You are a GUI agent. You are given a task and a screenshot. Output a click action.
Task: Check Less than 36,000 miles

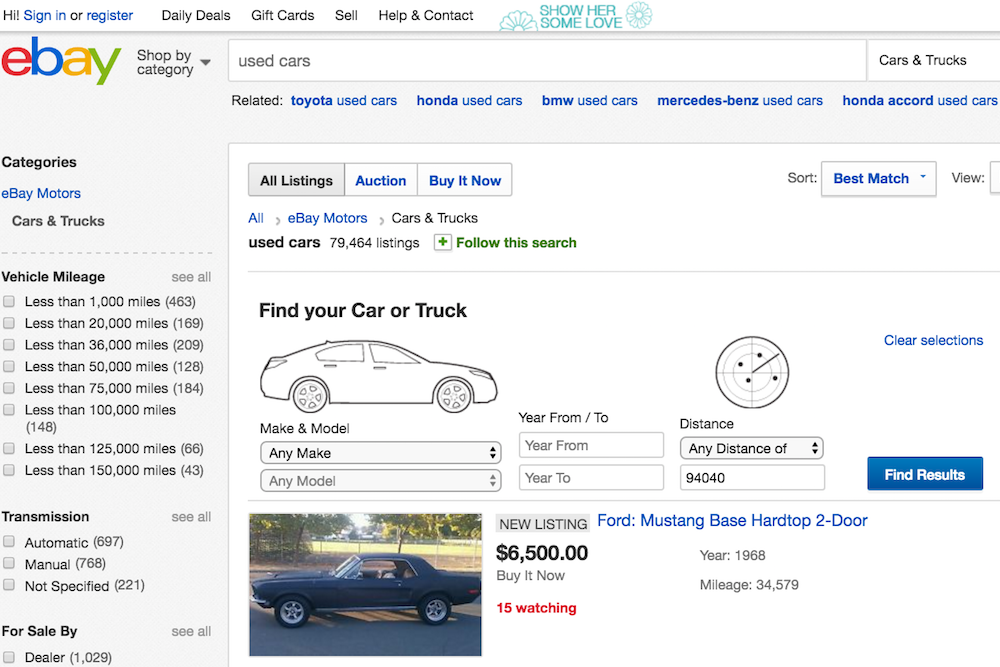click(9, 344)
